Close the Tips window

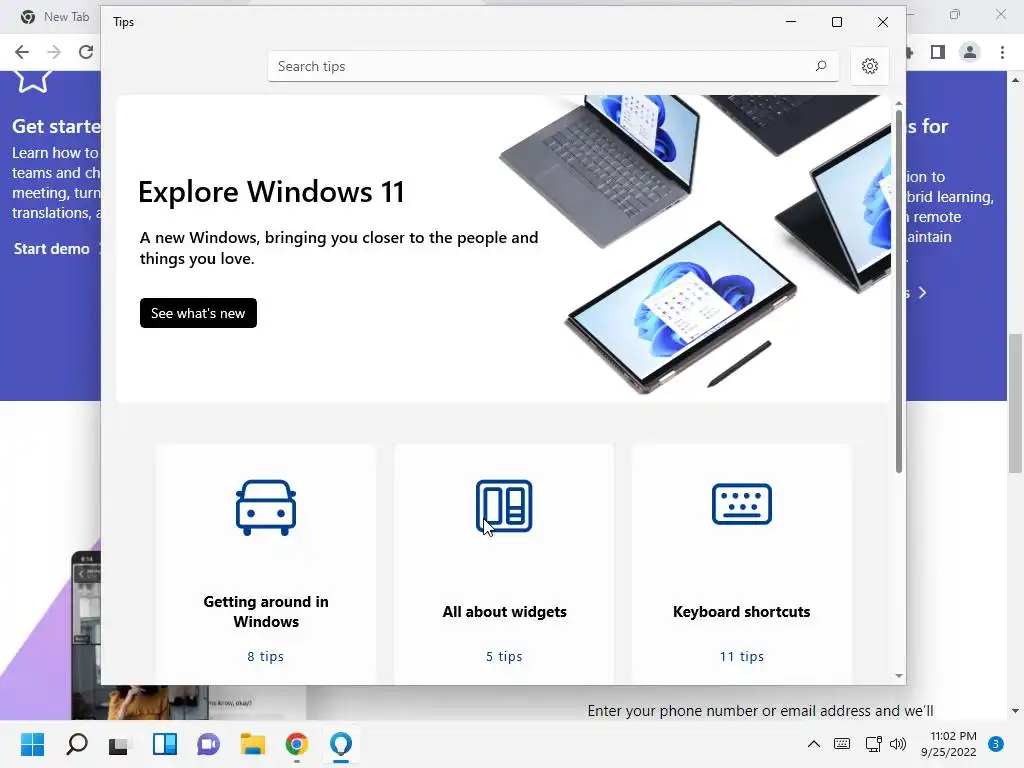click(882, 22)
